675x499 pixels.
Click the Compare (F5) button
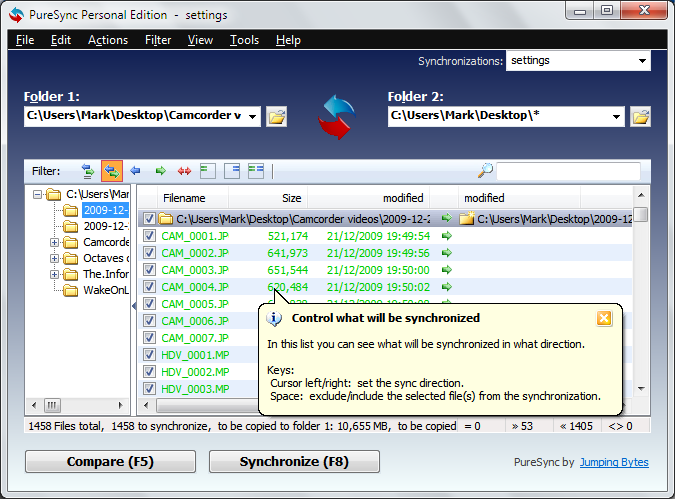110,462
